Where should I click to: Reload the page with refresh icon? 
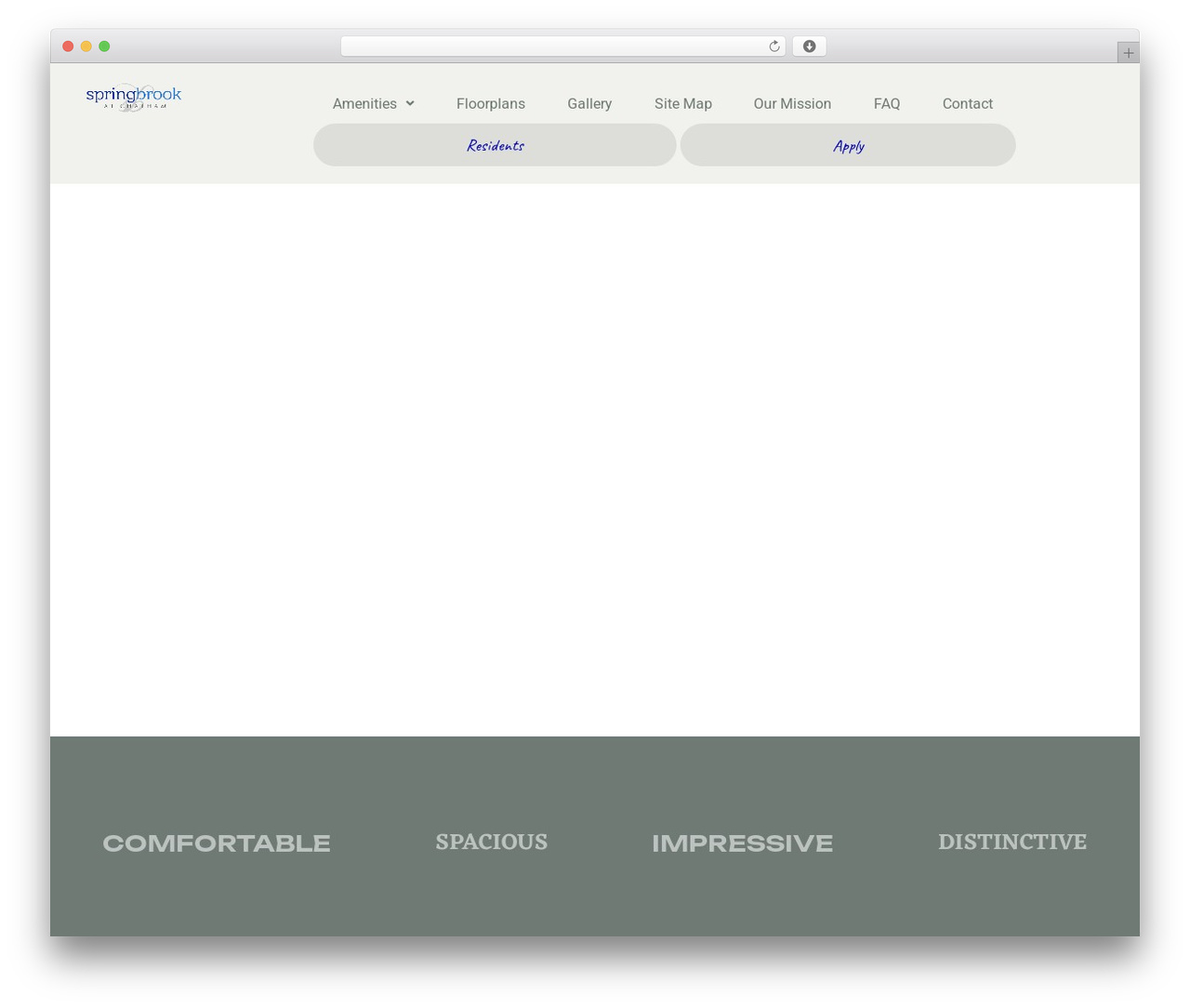pos(773,46)
